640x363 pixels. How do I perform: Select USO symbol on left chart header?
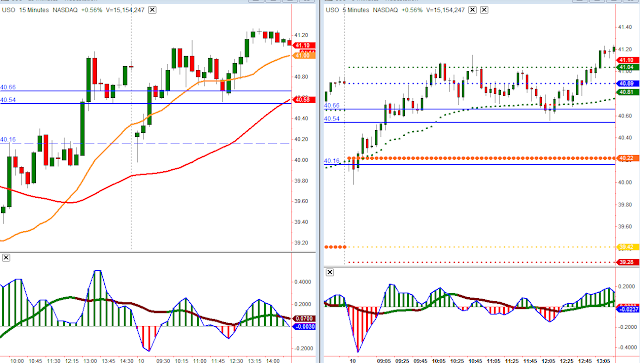9,10
